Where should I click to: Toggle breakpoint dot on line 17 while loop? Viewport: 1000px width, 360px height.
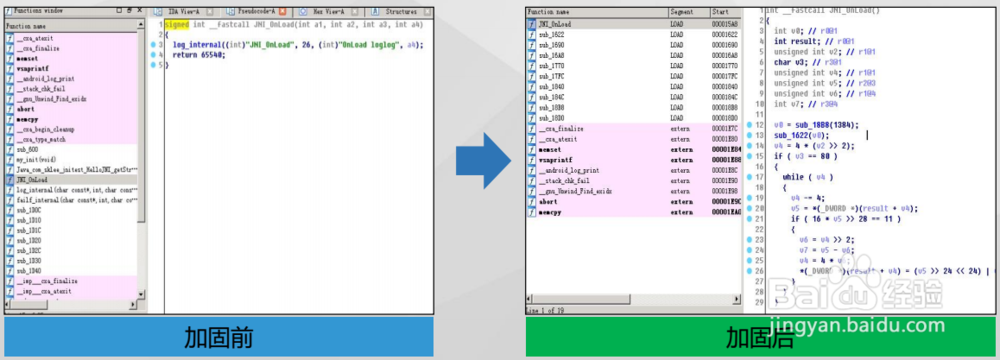(750, 177)
